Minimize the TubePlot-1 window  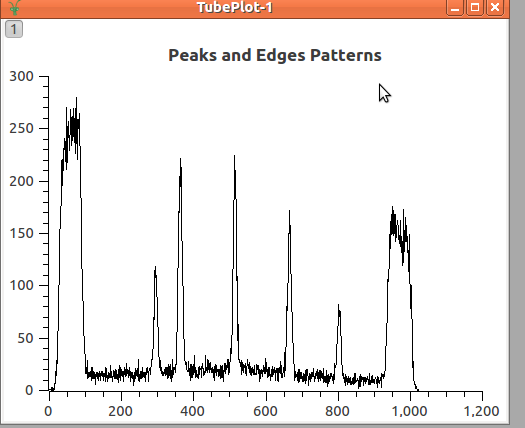pos(455,7)
